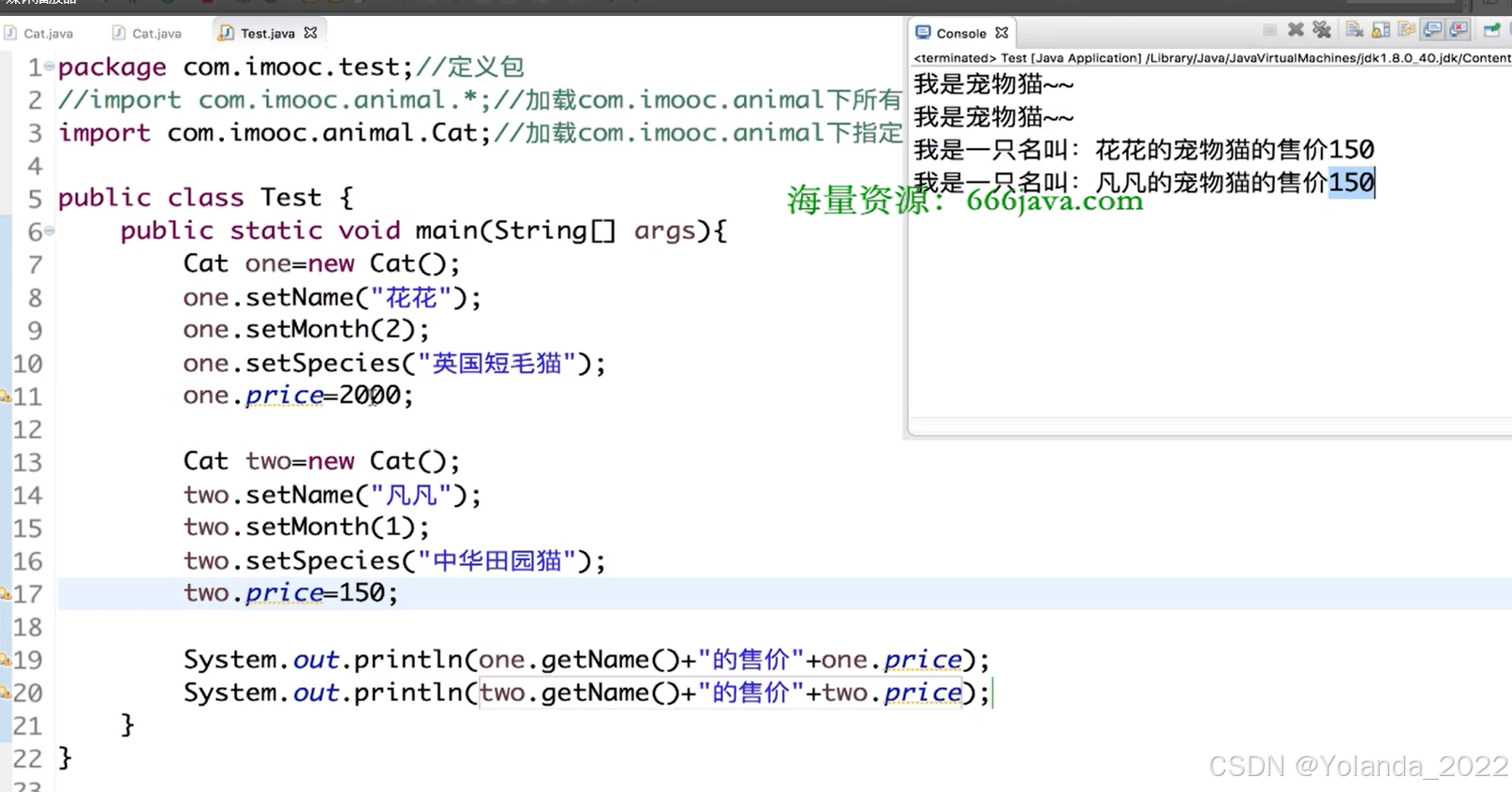1512x792 pixels.
Task: Toggle Word Wrap icon in Console toolbar
Action: (1406, 29)
